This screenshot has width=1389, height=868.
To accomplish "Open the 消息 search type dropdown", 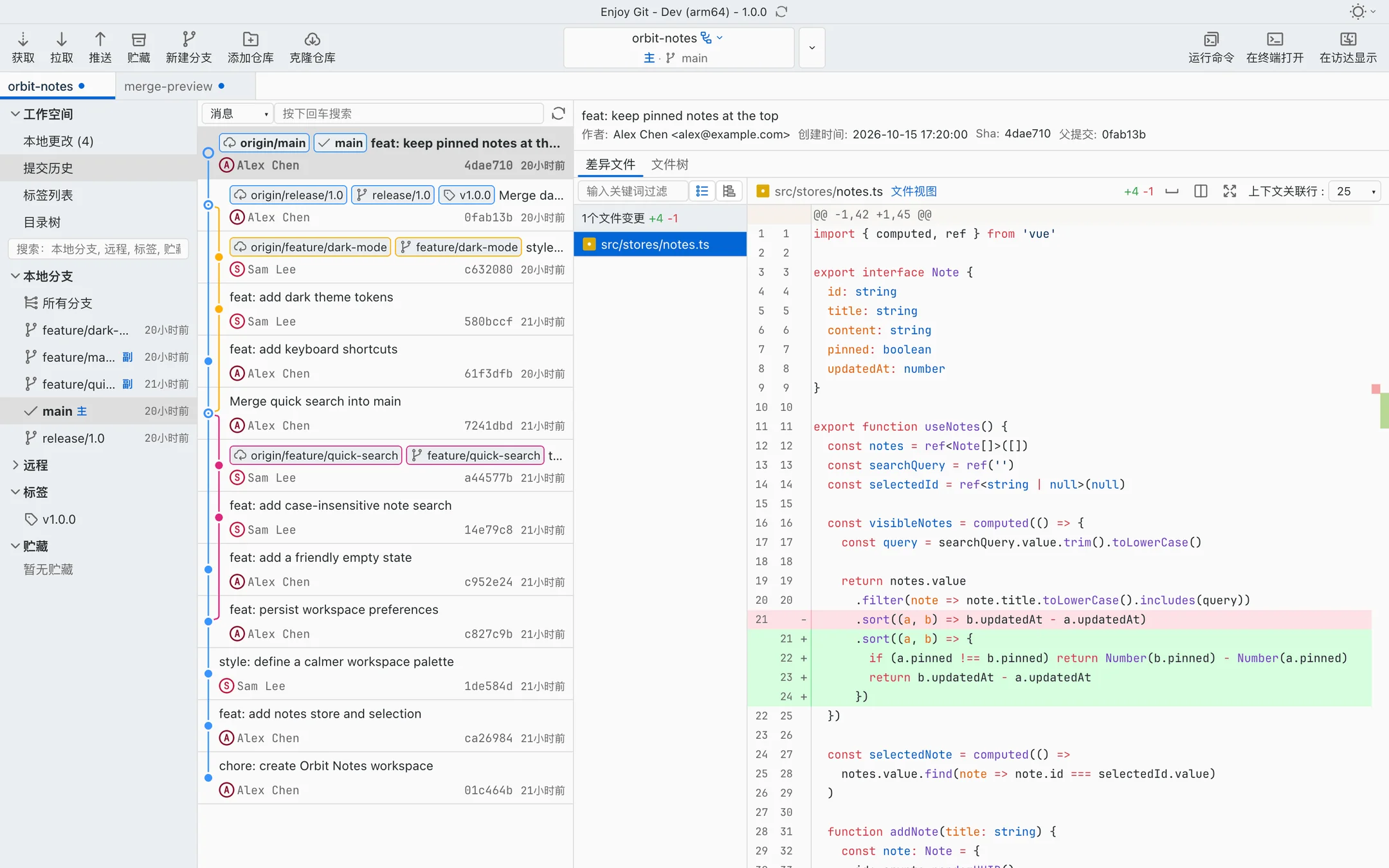I will click(237, 114).
